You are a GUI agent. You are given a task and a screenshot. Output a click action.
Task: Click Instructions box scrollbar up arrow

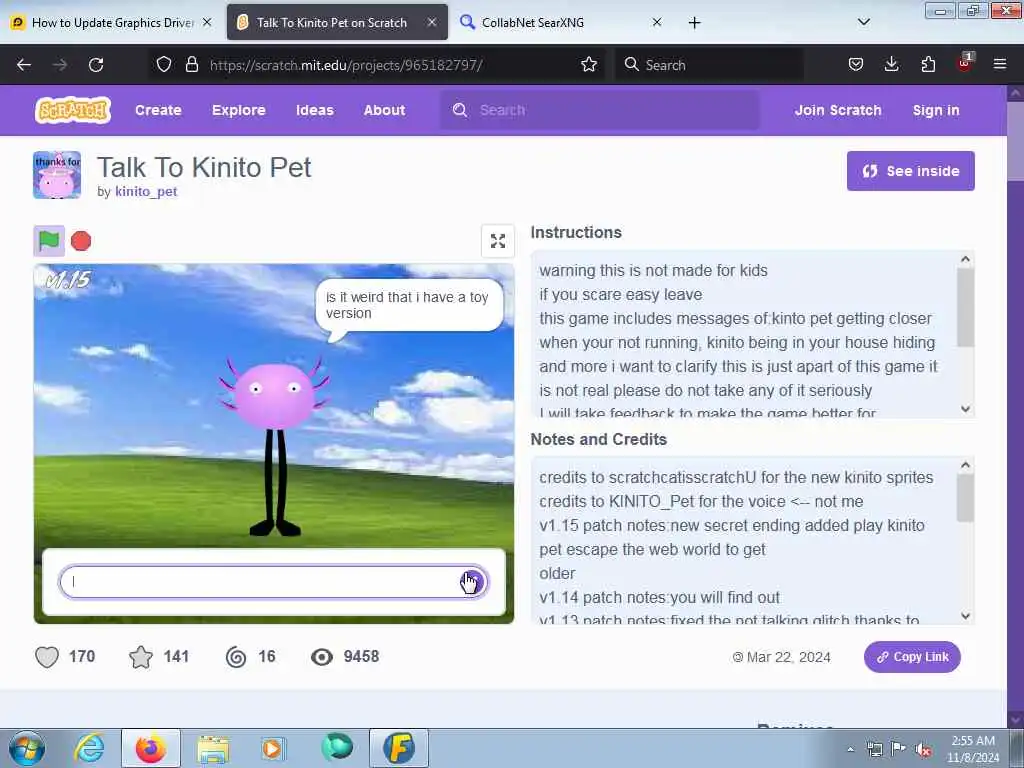965,260
